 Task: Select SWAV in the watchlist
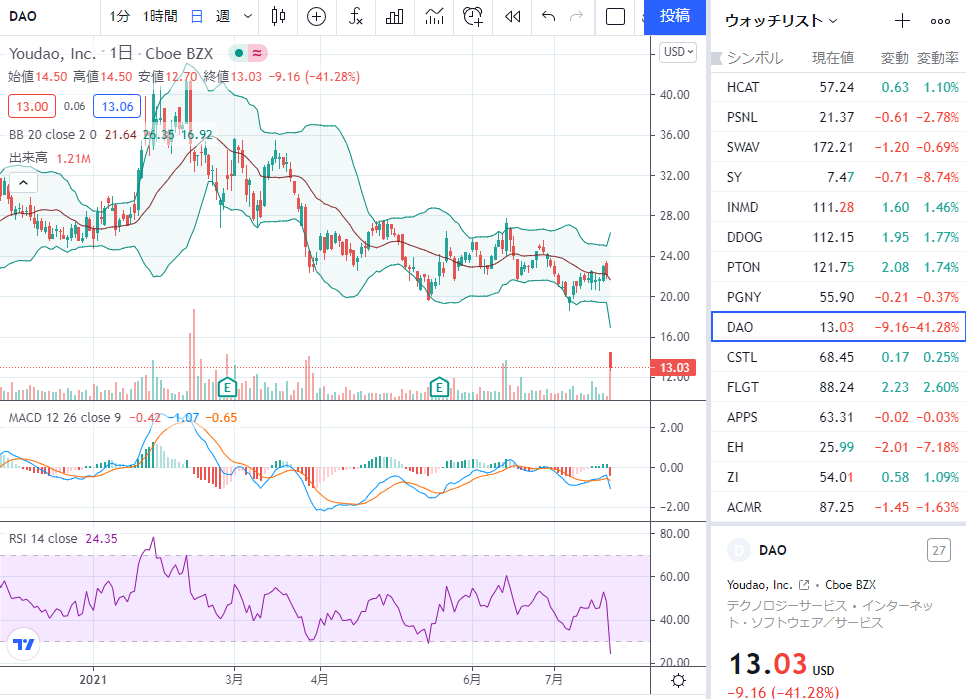[838, 147]
